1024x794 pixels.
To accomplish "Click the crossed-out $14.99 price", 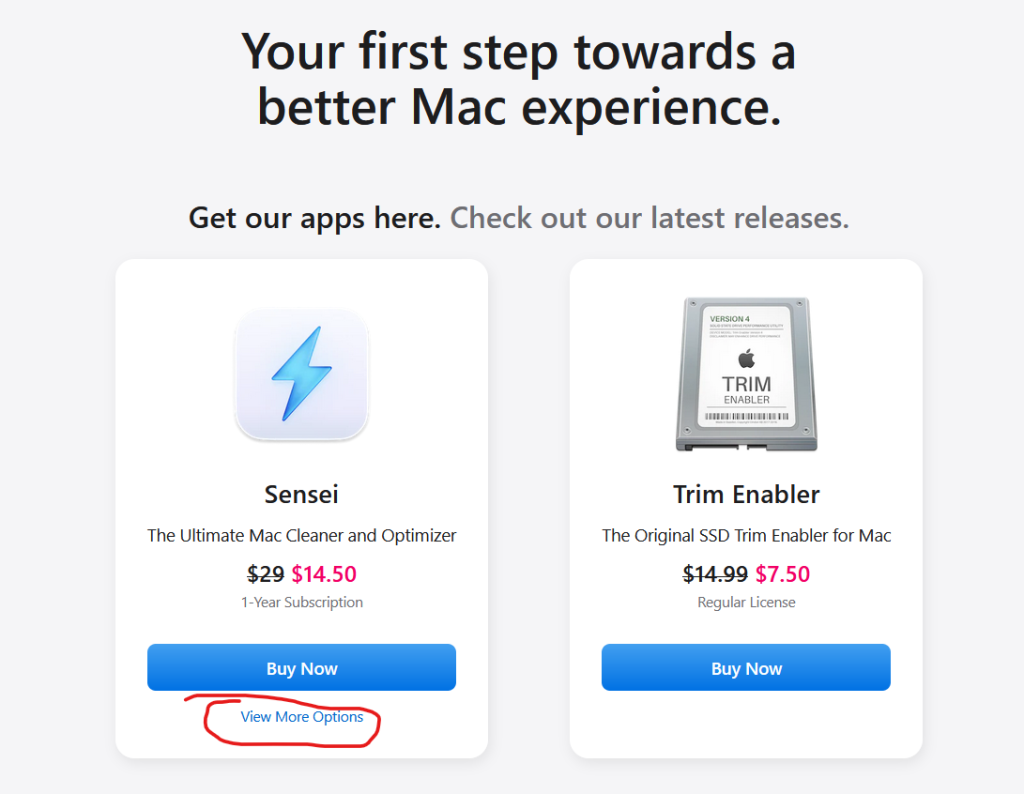I will click(x=715, y=574).
